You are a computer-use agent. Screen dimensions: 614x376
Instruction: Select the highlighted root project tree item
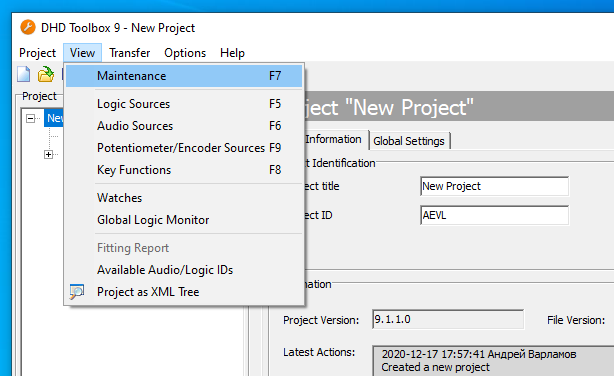click(x=54, y=118)
